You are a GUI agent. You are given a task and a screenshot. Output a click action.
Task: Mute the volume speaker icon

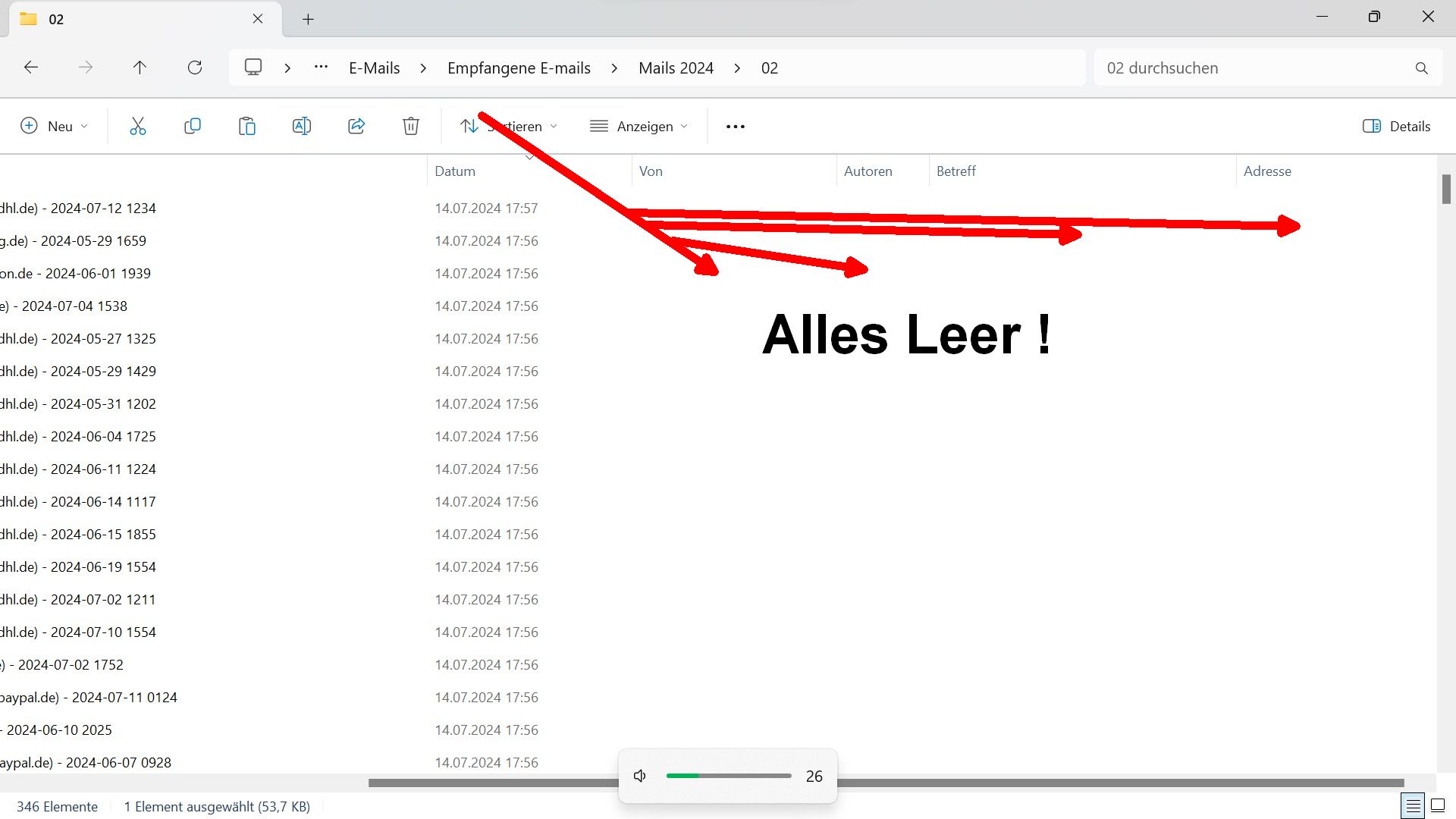pos(640,776)
